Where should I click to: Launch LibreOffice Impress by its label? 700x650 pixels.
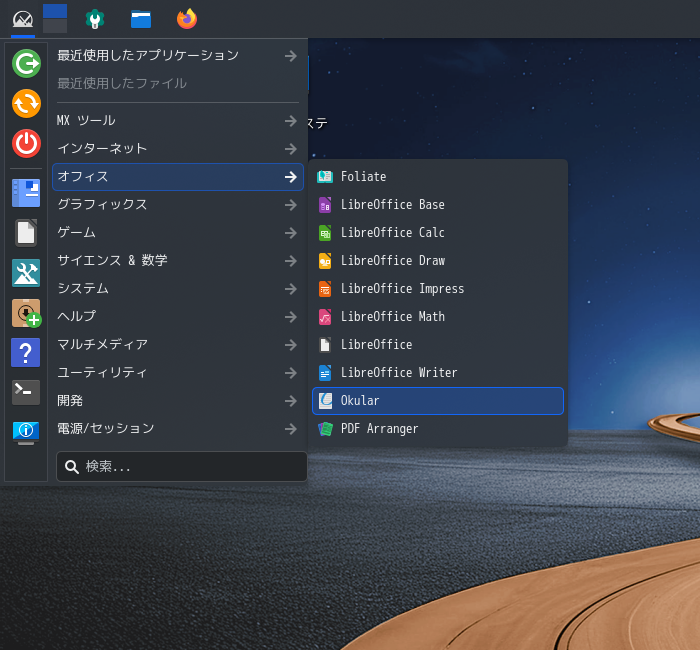tap(402, 289)
